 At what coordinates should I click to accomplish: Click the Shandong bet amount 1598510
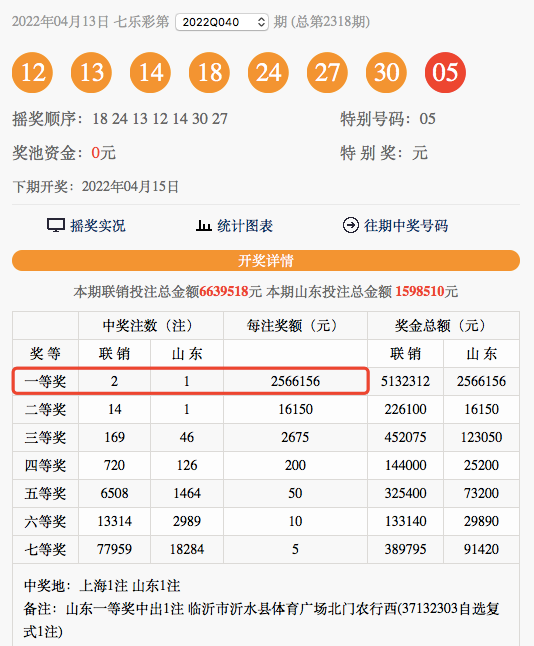(x=419, y=292)
